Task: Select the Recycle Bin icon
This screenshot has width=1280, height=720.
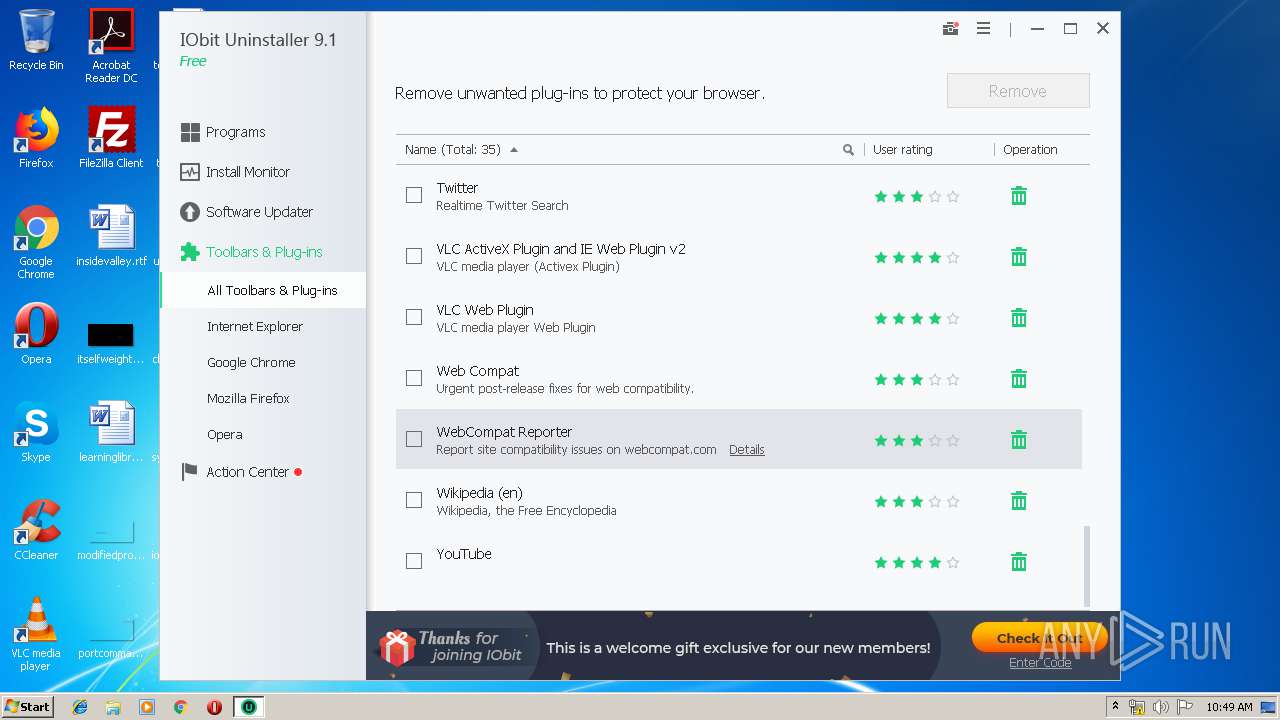Action: tap(36, 40)
